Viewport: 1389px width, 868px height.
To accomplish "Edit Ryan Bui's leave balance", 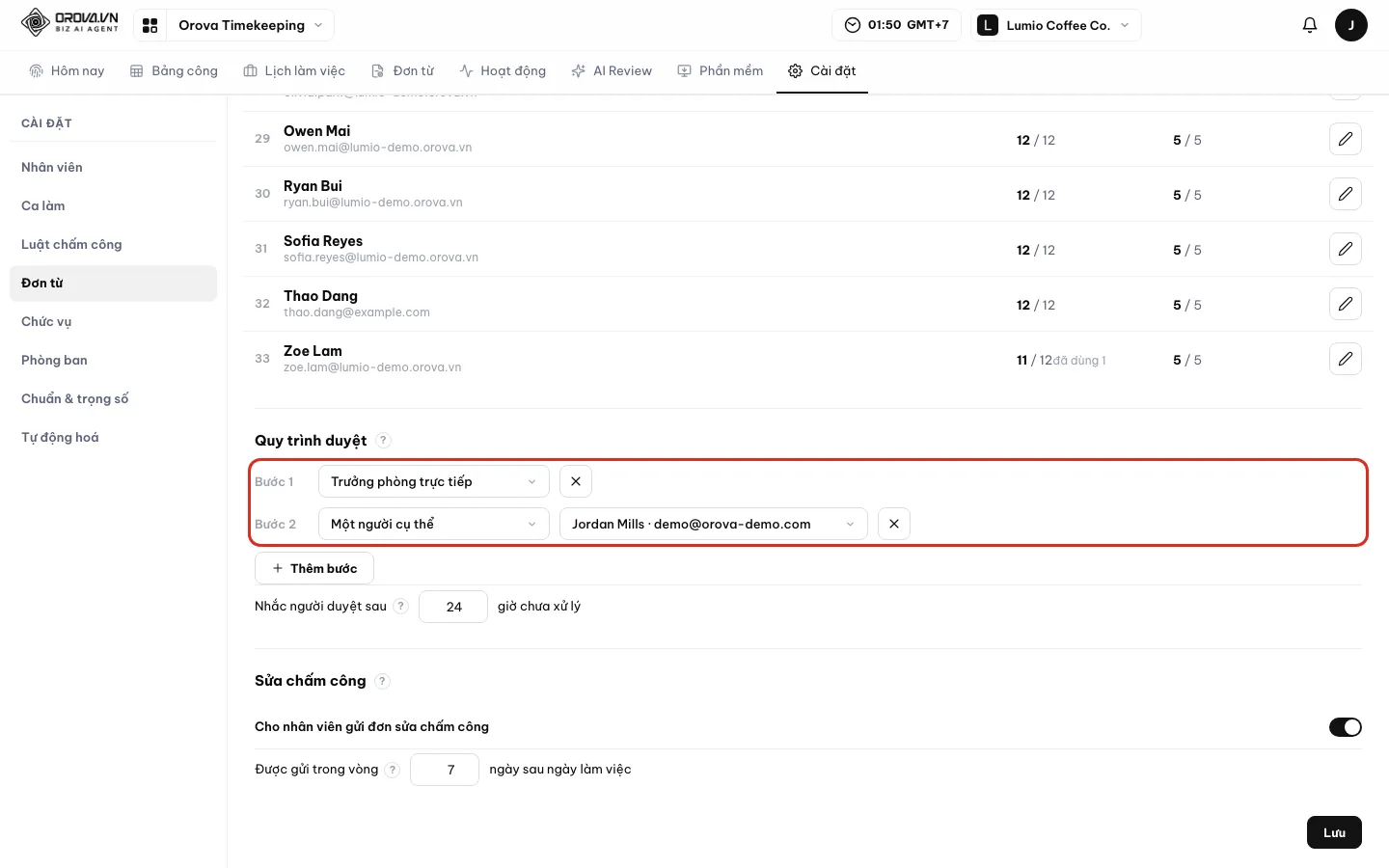I will [1345, 194].
